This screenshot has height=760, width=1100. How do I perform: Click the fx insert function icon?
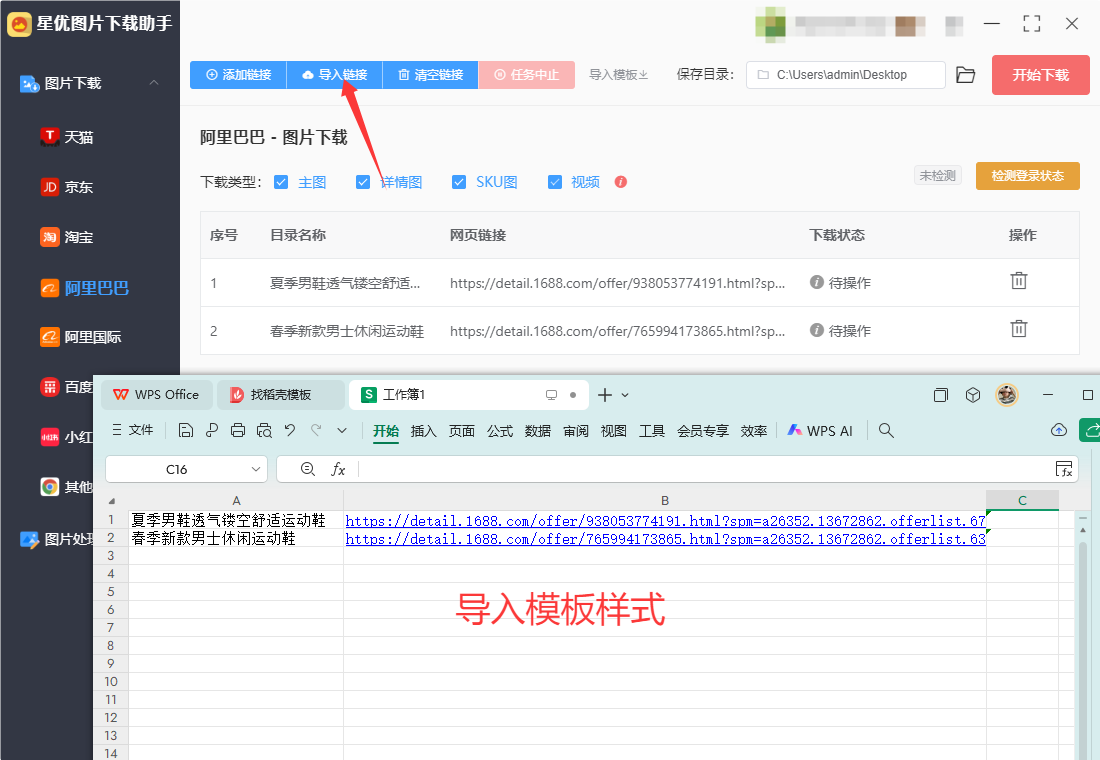[x=338, y=469]
